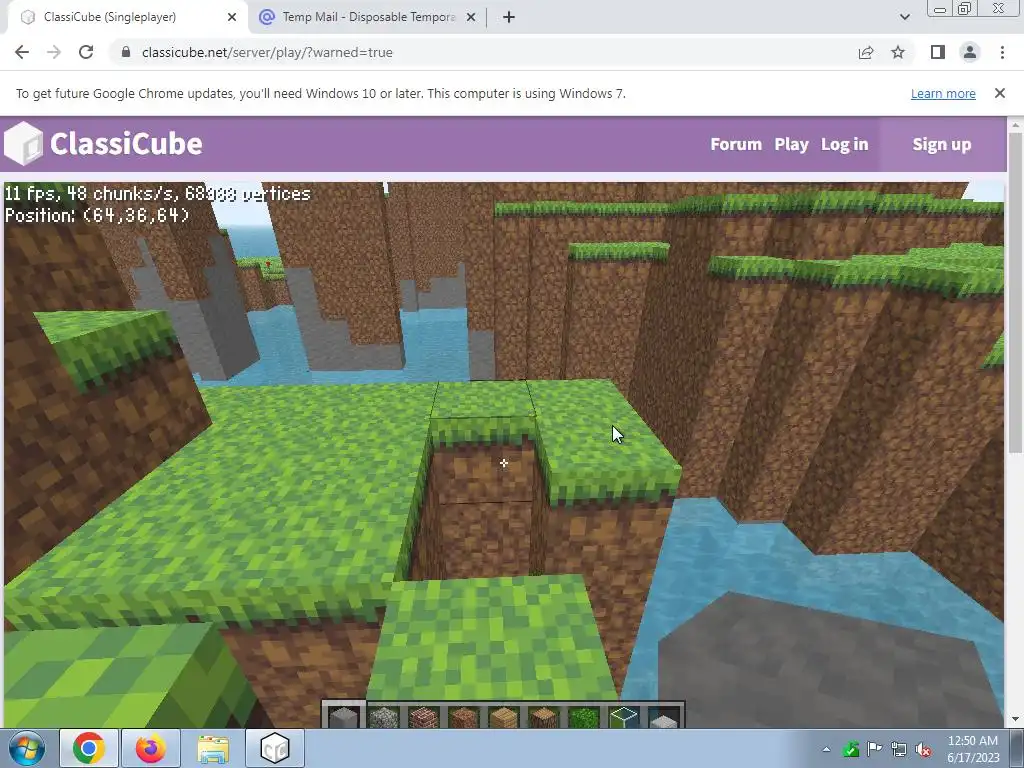Open a new browser tab
The height and width of the screenshot is (768, 1024).
509,17
